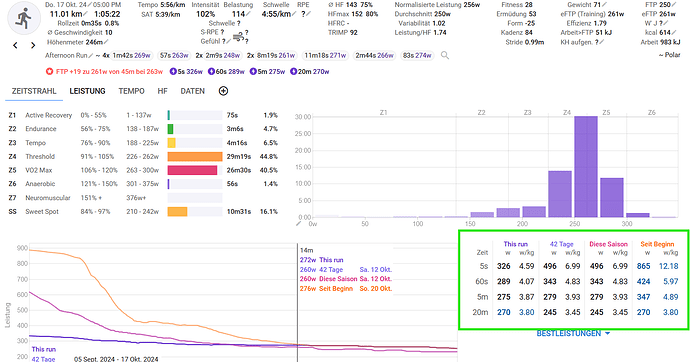Click the 5s 326w best effort badge
The width and height of the screenshot is (690, 362).
pyautogui.click(x=186, y=71)
